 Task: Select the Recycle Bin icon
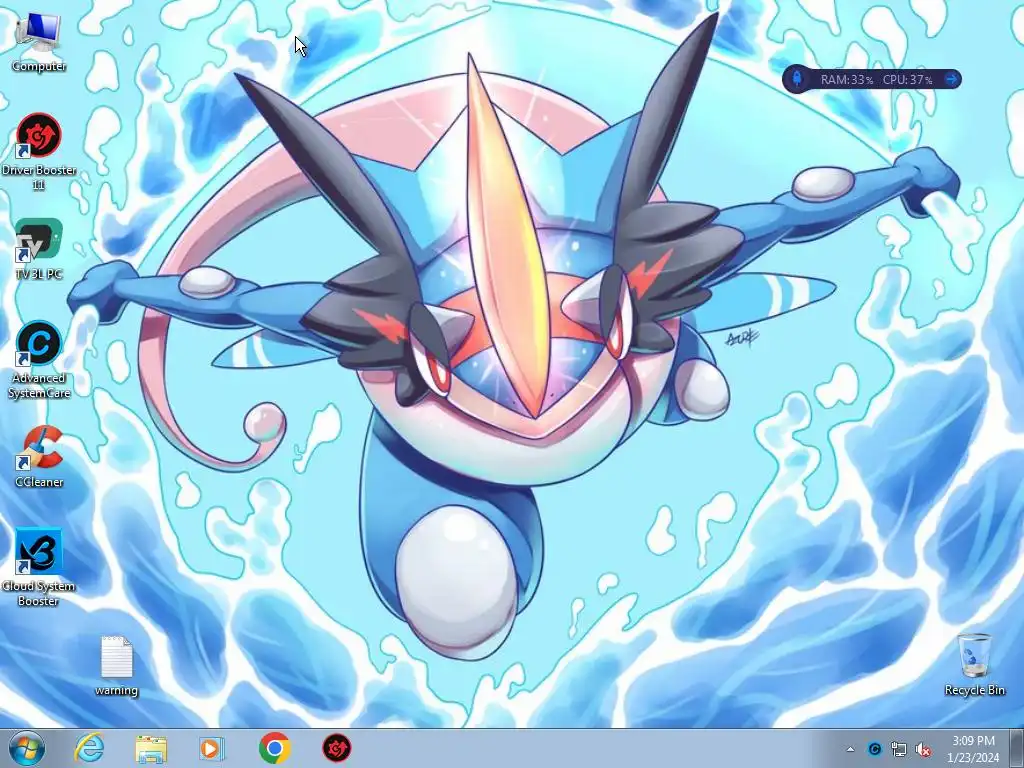pyautogui.click(x=974, y=664)
